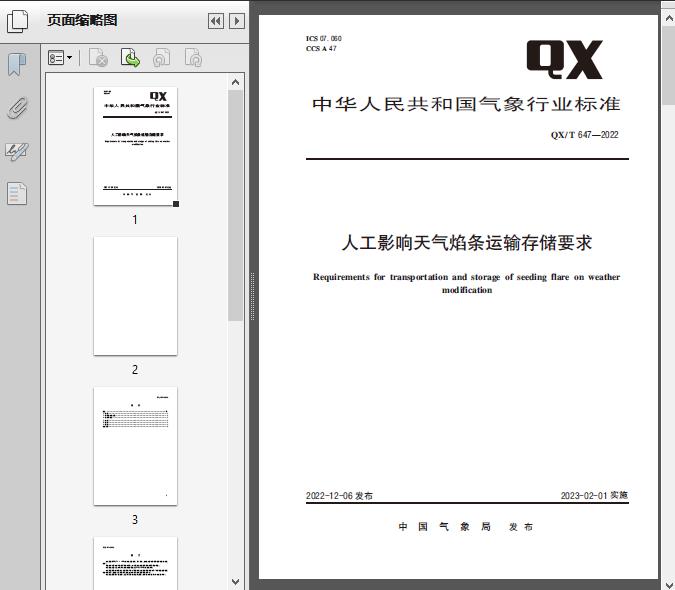The width and height of the screenshot is (675, 590).
Task: Click the heading '中华人民共和国气象行业标准'
Action: 467,104
